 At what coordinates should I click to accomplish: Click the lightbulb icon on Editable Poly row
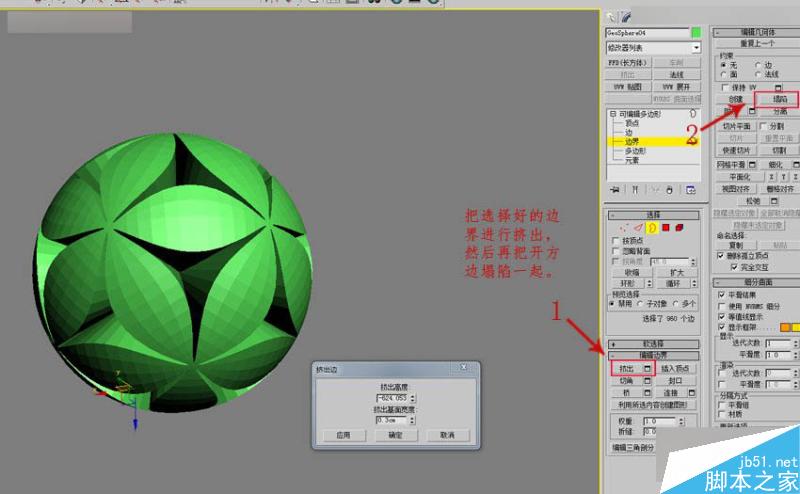(693, 113)
